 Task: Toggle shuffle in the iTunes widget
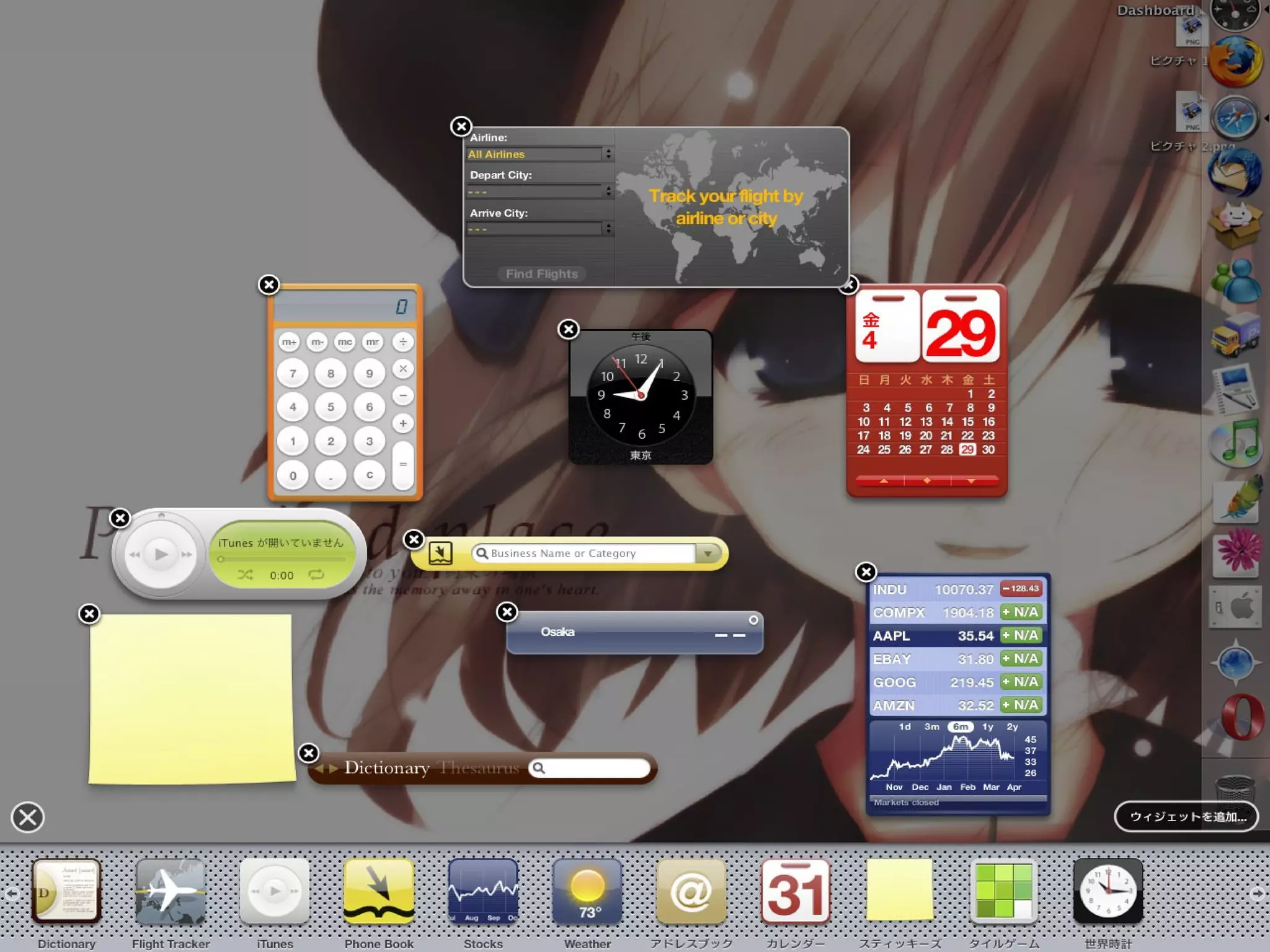pyautogui.click(x=245, y=575)
